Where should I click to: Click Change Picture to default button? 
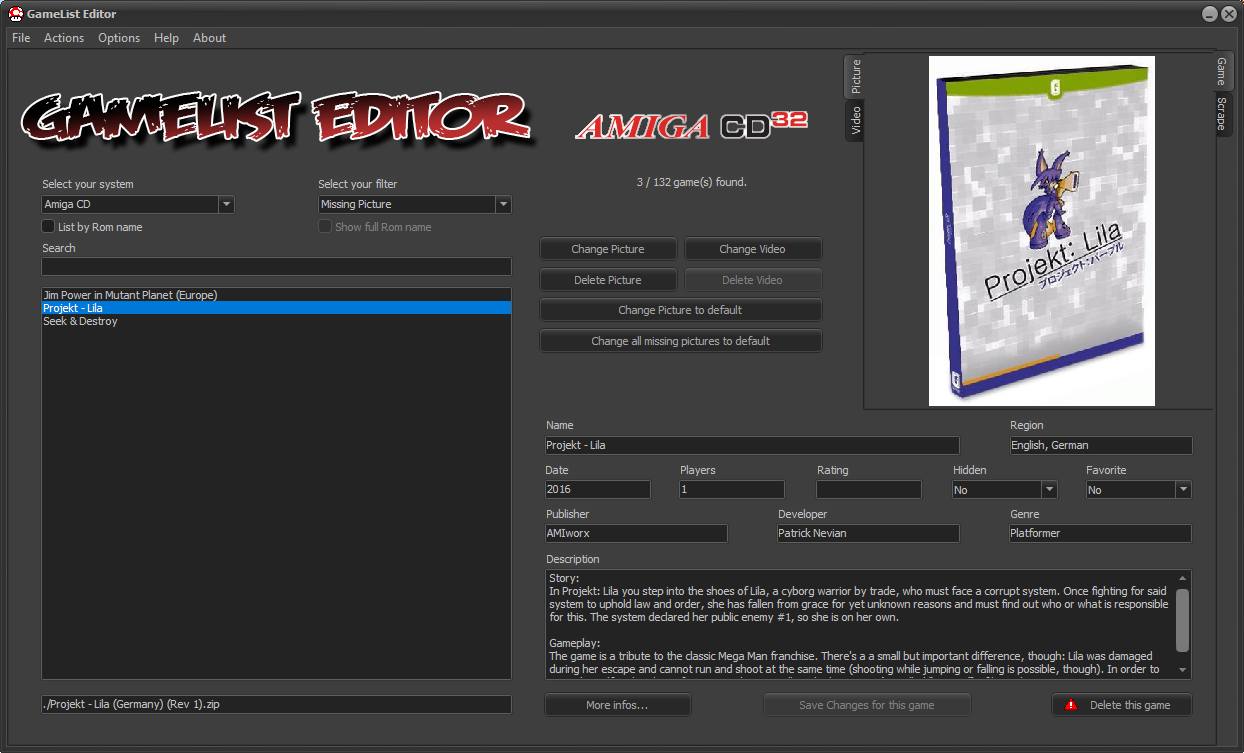(680, 310)
